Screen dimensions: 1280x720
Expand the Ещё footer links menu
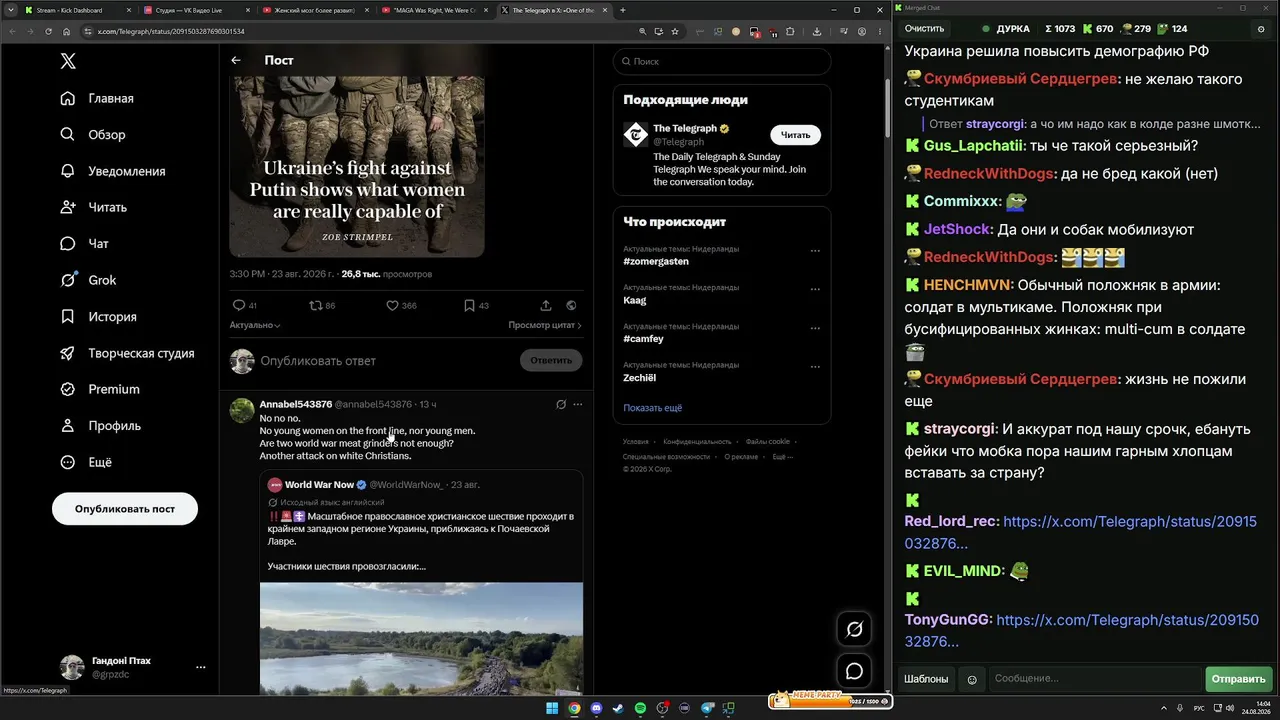[783, 456]
